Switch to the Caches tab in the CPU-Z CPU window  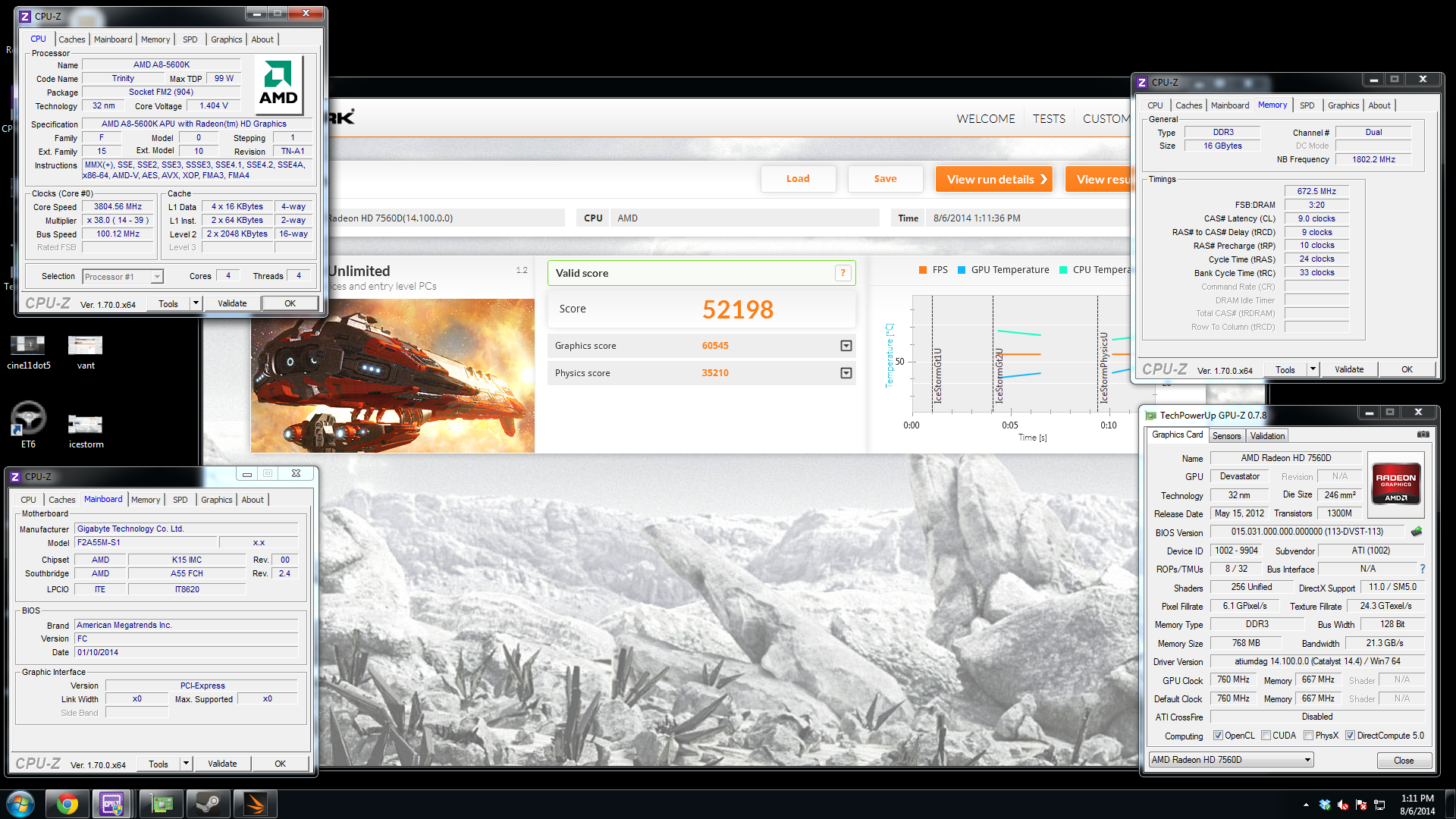[x=72, y=39]
